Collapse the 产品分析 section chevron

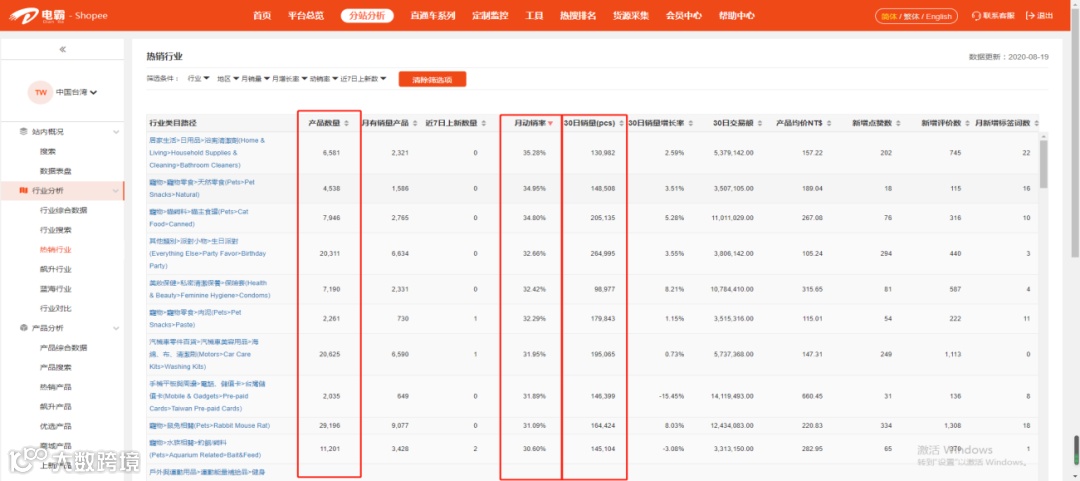pos(116,328)
